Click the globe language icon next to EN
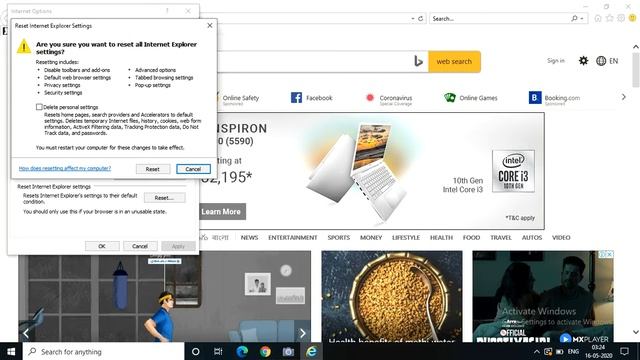This screenshot has width=640, height=360. pyautogui.click(x=601, y=61)
